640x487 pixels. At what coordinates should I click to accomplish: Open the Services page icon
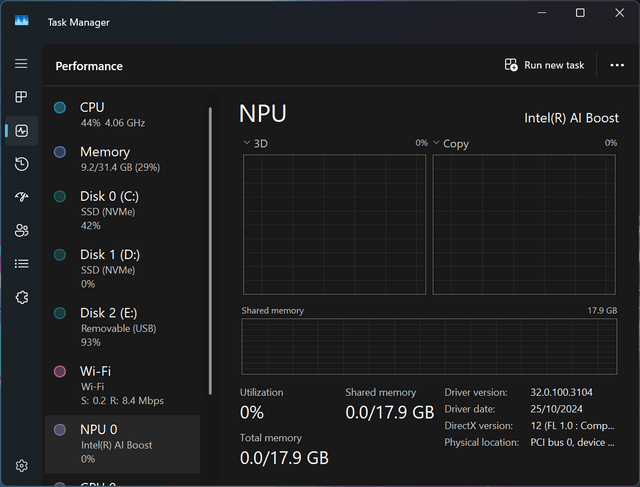[22, 297]
